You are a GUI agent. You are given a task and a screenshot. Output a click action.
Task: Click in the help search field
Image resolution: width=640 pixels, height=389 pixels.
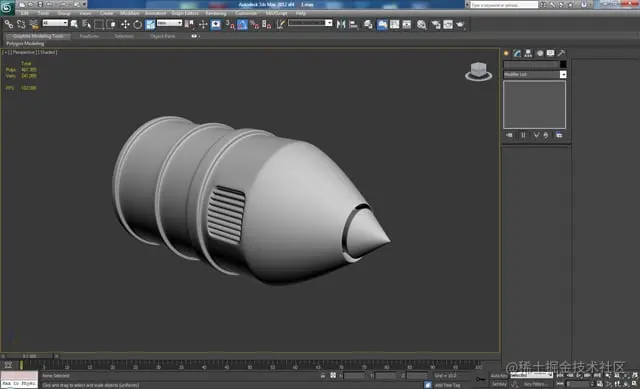tap(504, 5)
